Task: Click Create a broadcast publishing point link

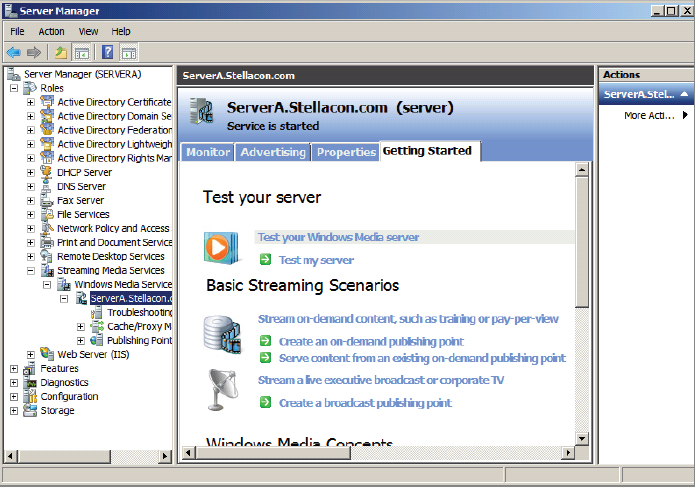Action: tap(365, 403)
